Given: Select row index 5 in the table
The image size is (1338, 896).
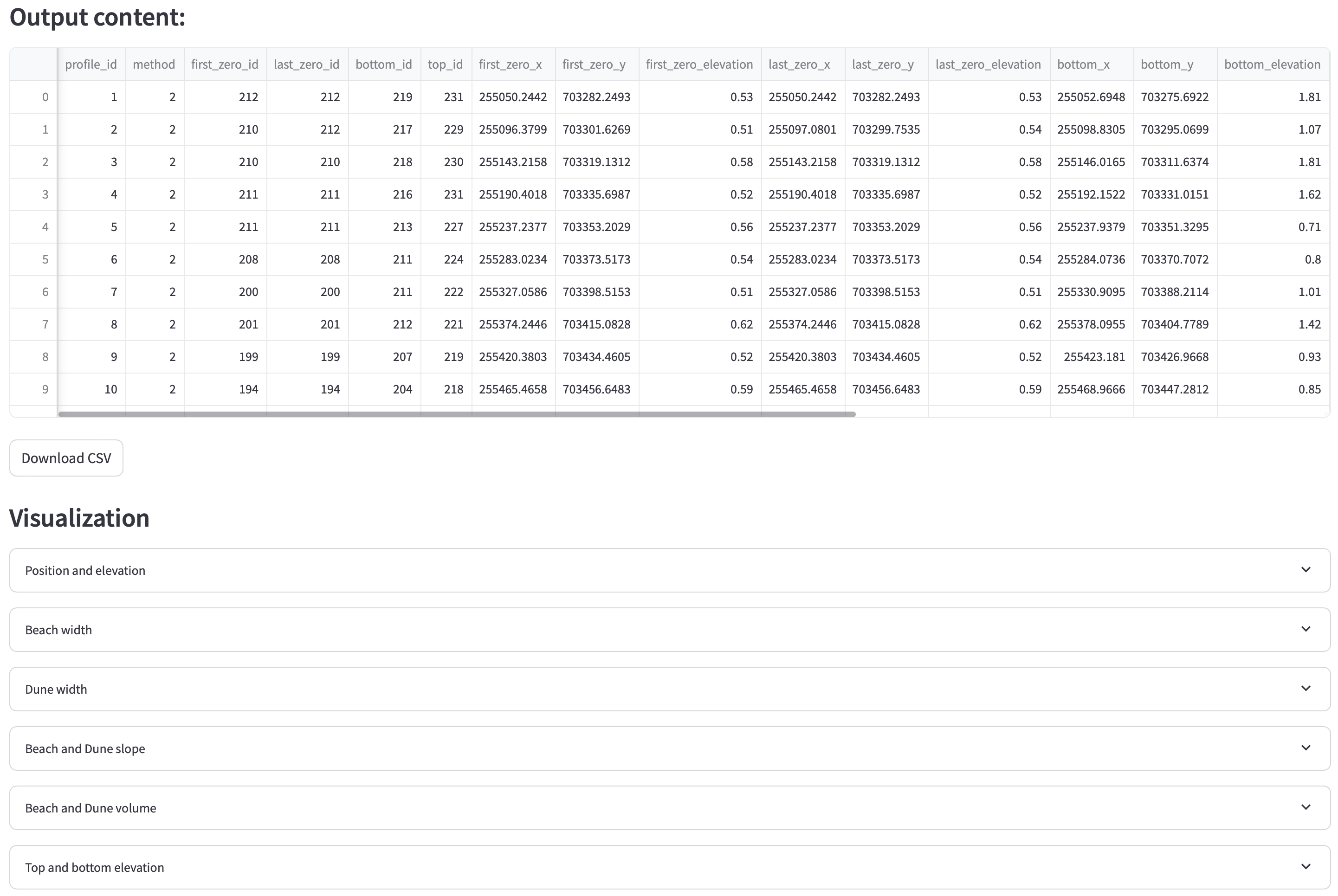Looking at the screenshot, I should [34, 259].
